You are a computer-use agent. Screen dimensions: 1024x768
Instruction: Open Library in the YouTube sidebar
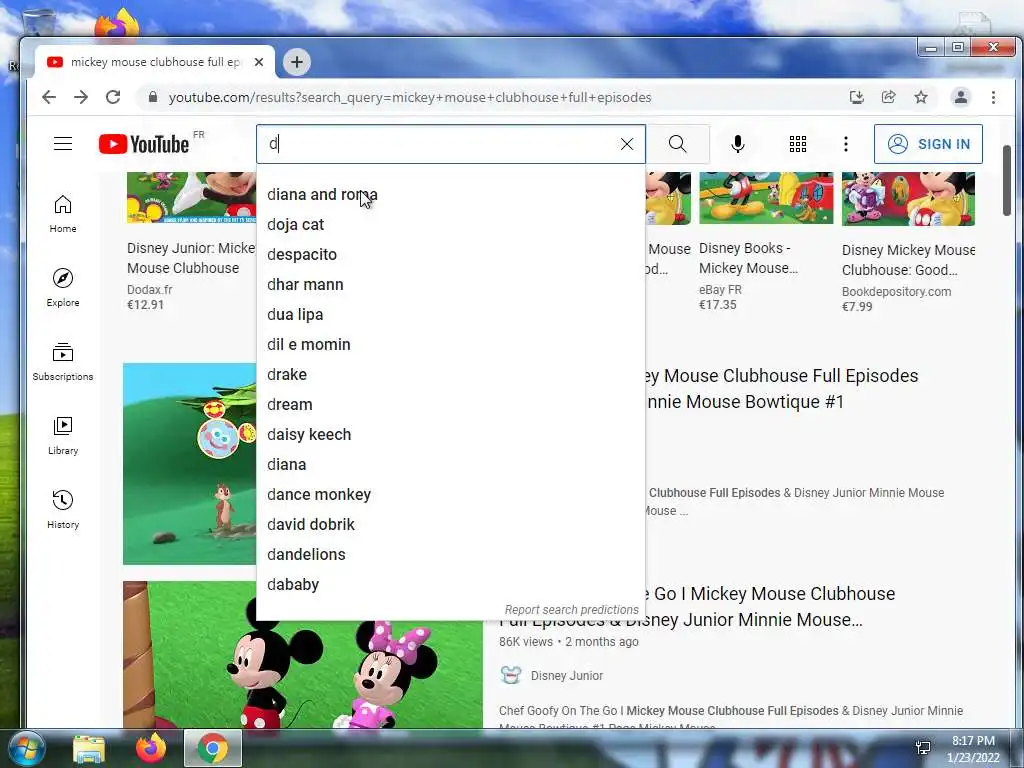coord(63,436)
